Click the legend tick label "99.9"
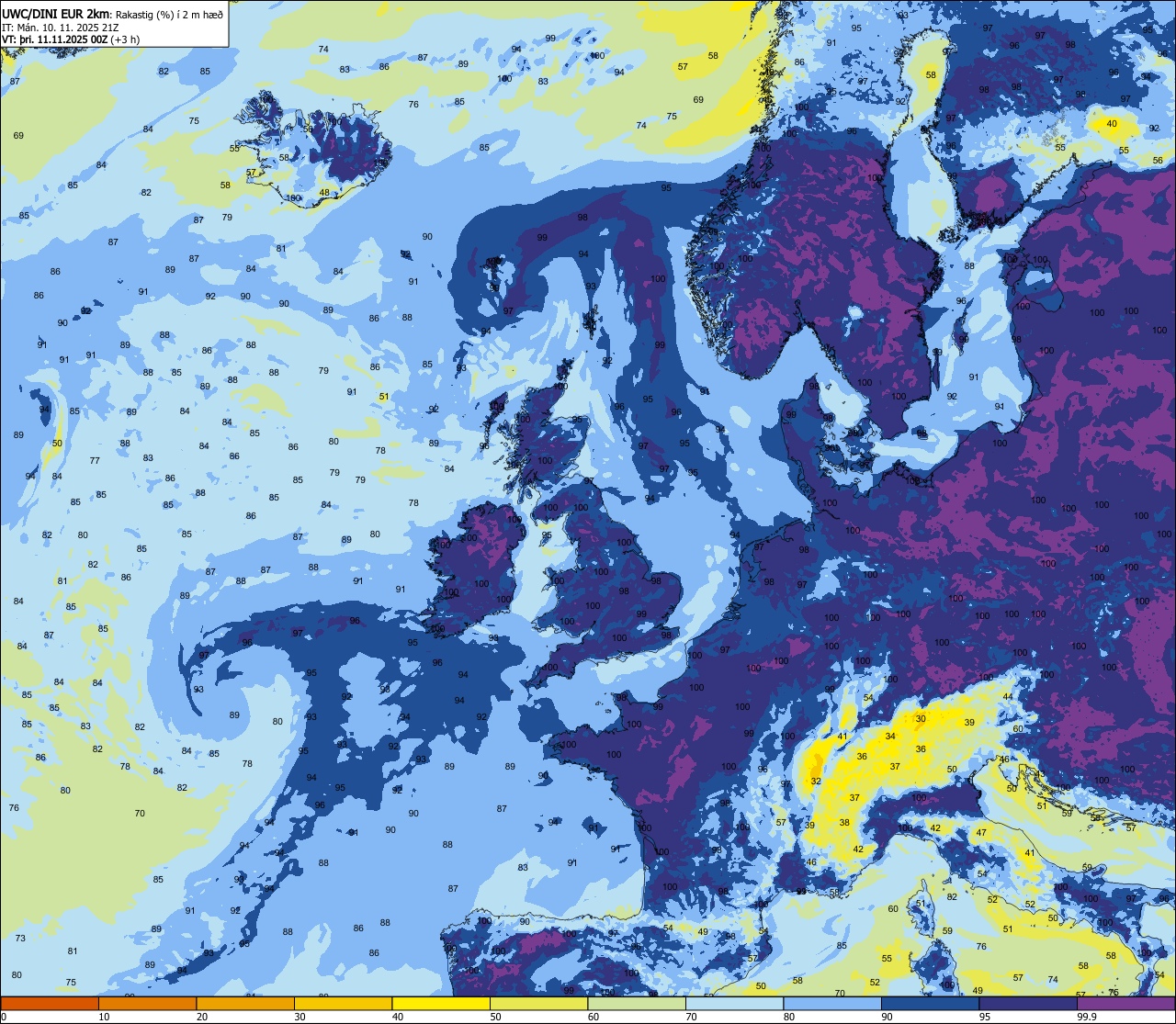The height and width of the screenshot is (1024, 1176). pyautogui.click(x=1087, y=1017)
